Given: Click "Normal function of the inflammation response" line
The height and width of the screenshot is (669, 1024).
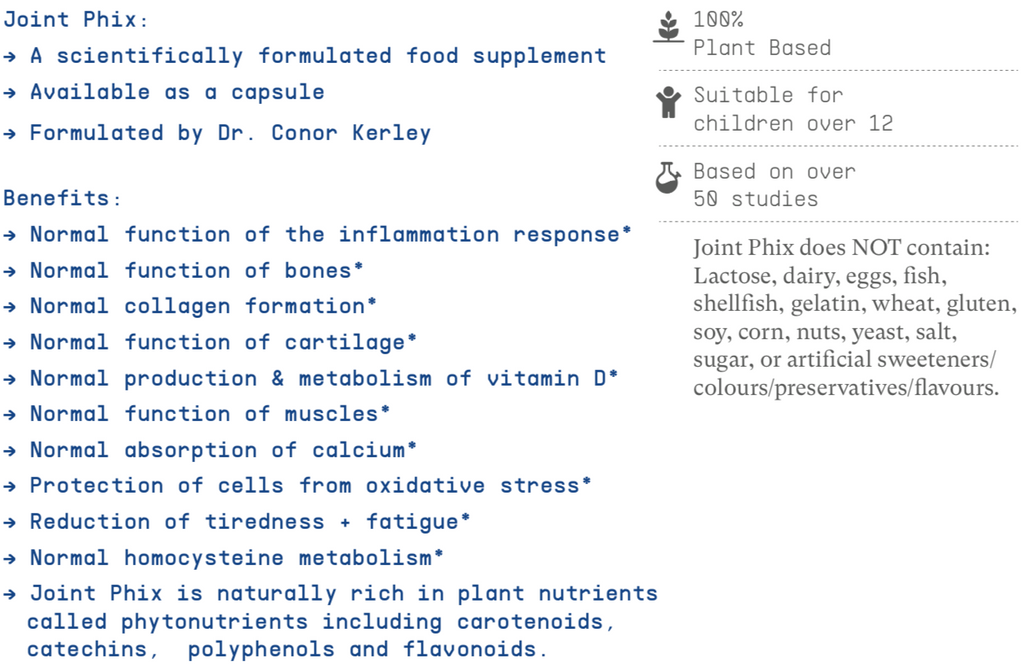Looking at the screenshot, I should [x=330, y=234].
